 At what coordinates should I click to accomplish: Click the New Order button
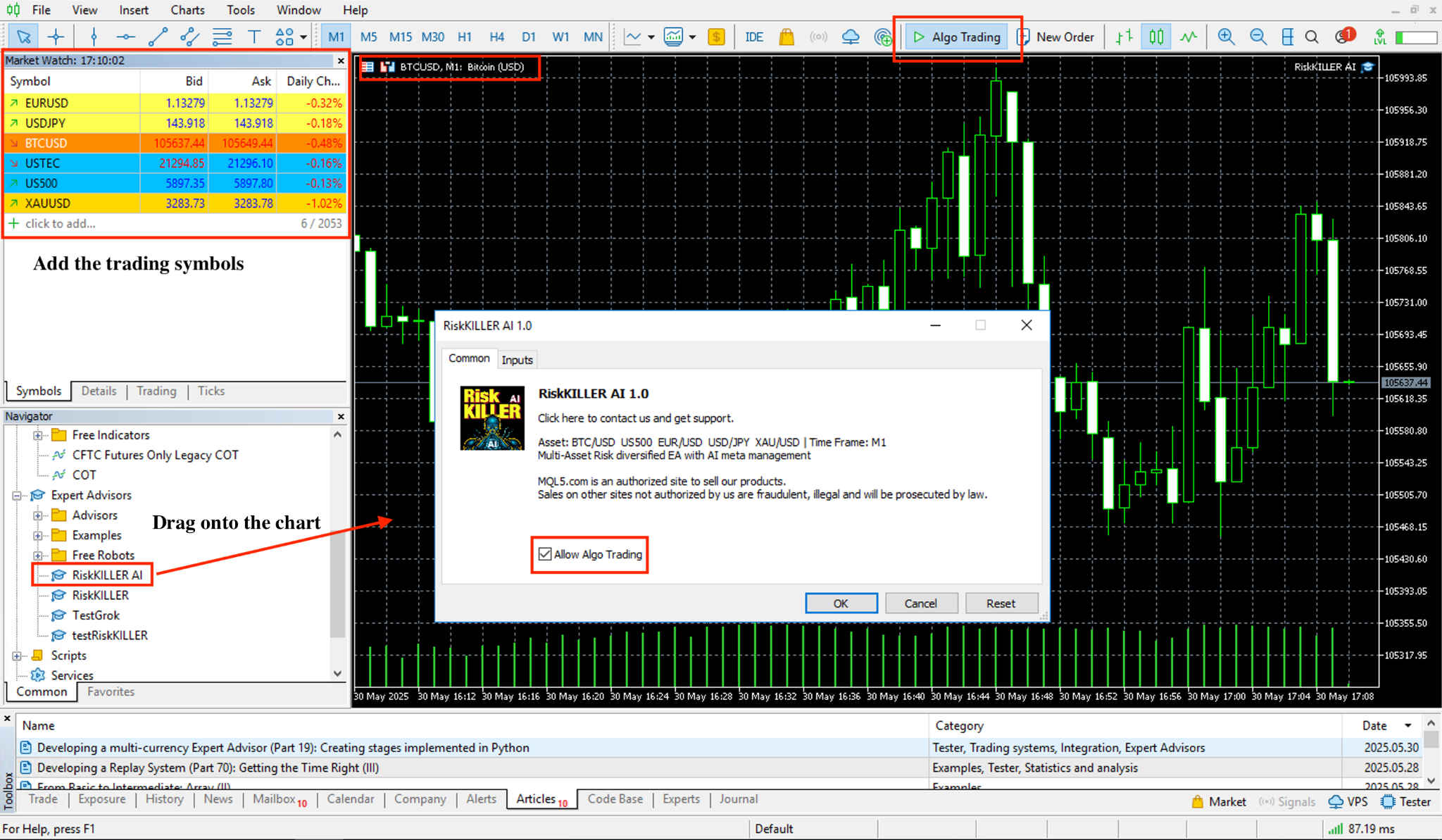[x=1055, y=37]
